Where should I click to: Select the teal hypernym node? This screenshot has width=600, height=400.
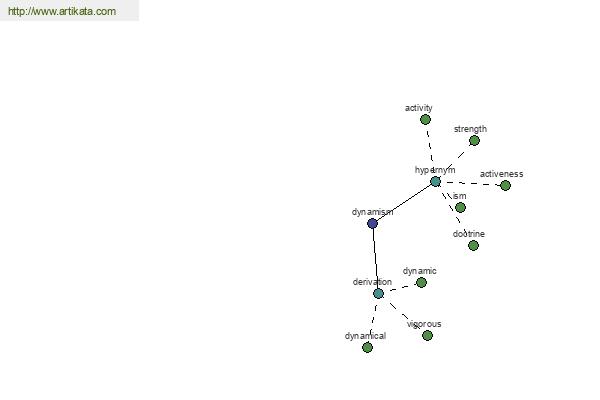pyautogui.click(x=435, y=181)
